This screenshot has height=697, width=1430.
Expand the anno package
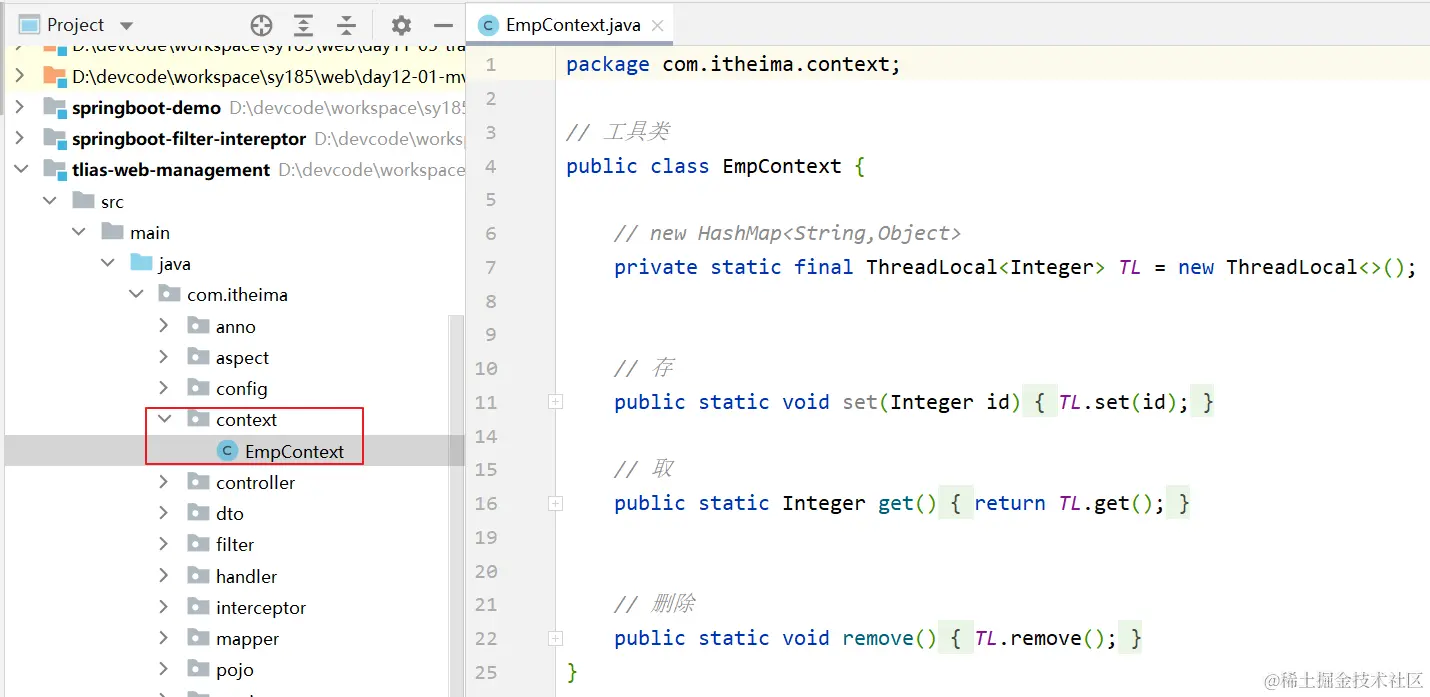[164, 326]
